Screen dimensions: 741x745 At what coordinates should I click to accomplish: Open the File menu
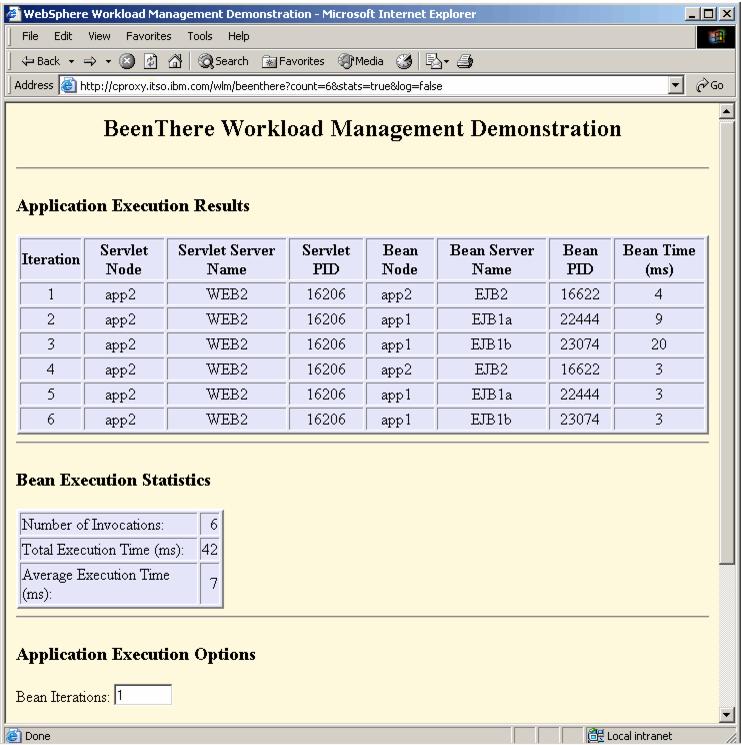click(x=30, y=36)
